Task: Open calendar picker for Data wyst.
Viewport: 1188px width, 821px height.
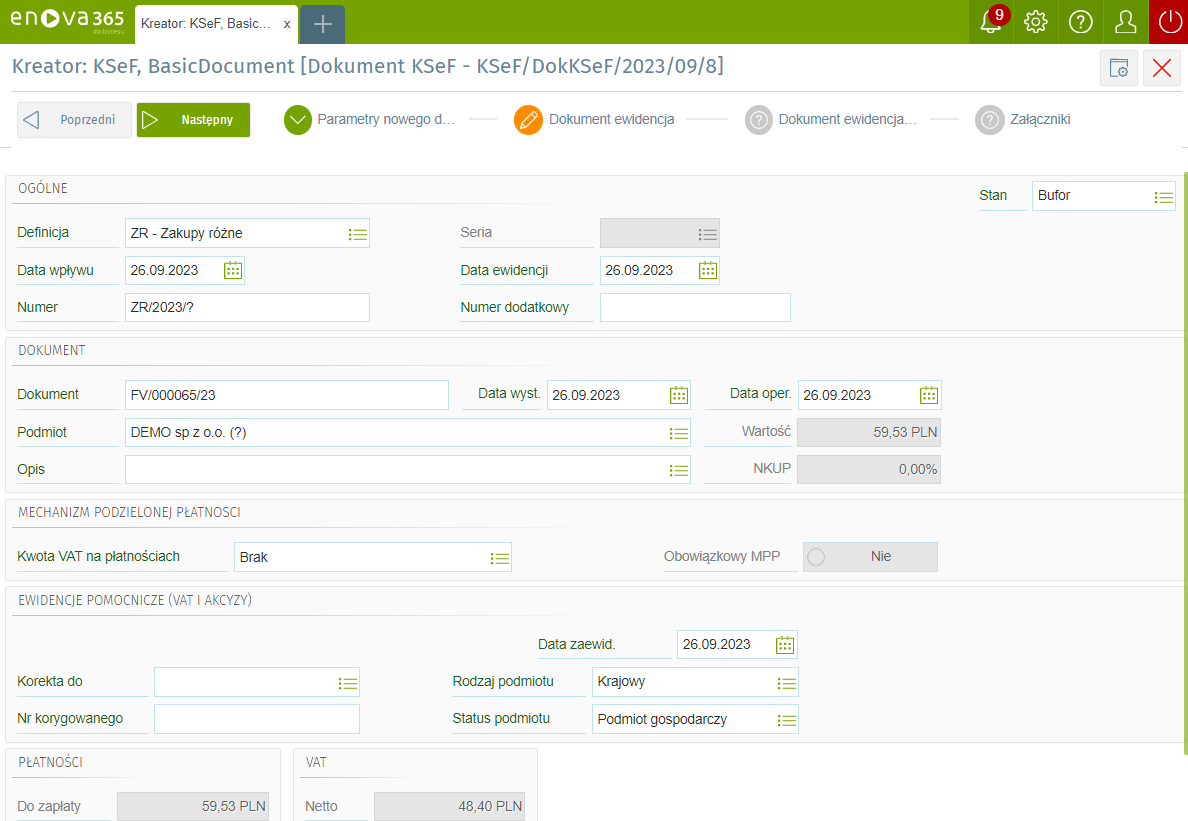Action: (679, 395)
